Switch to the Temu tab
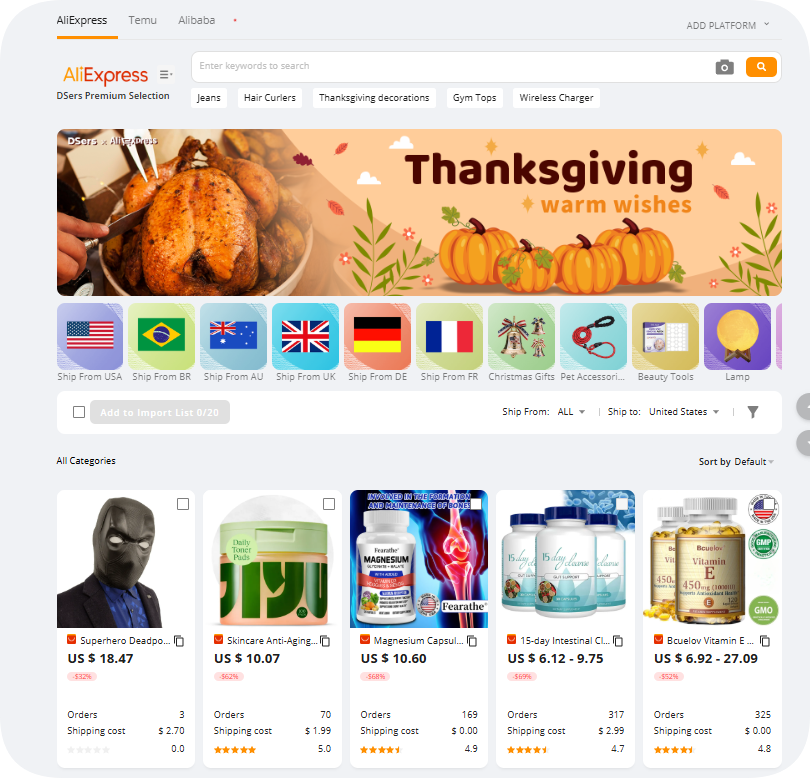Image resolution: width=810 pixels, height=778 pixels. (x=143, y=20)
